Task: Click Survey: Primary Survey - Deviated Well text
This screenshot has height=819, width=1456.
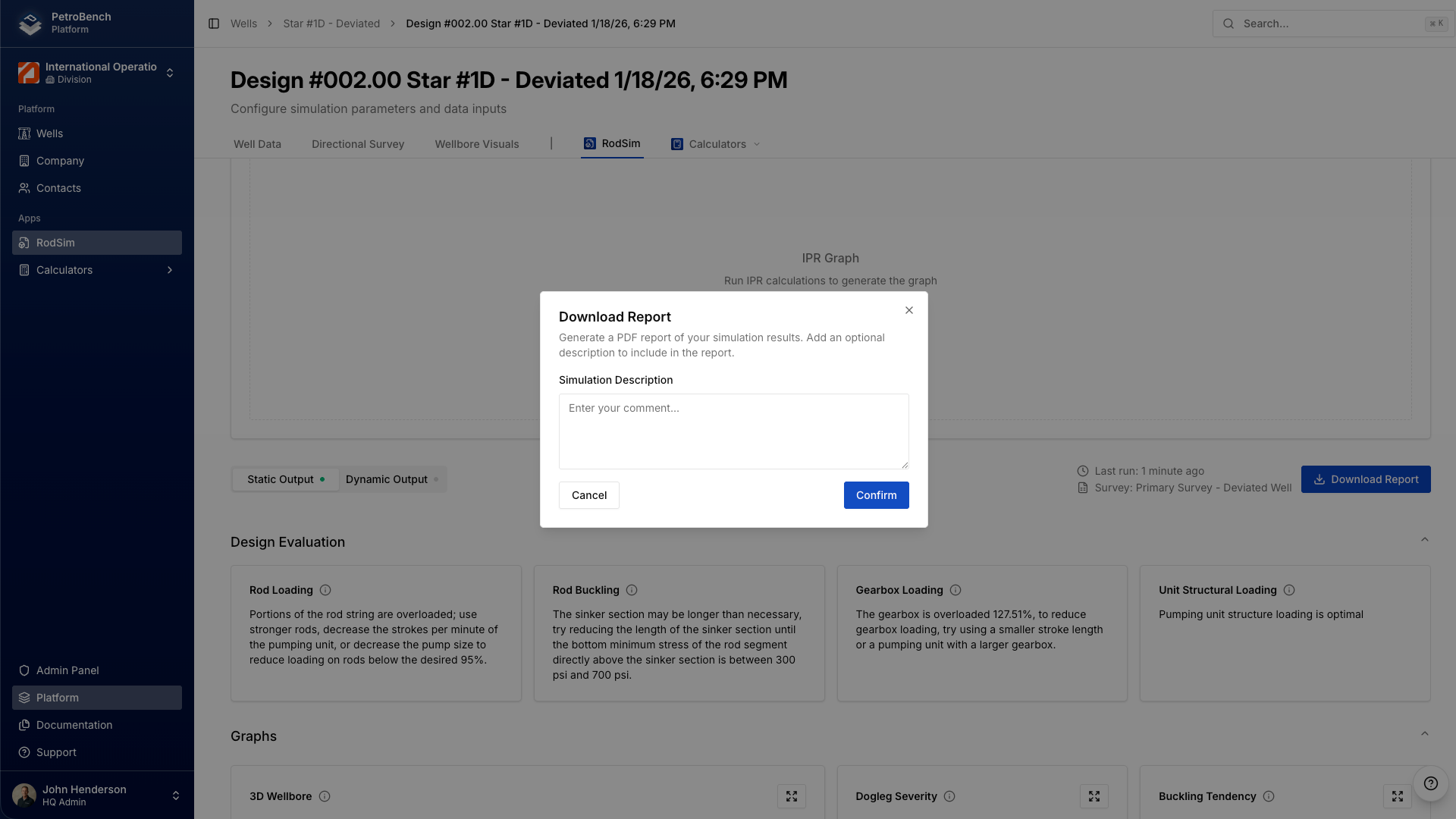Action: coord(1193,488)
